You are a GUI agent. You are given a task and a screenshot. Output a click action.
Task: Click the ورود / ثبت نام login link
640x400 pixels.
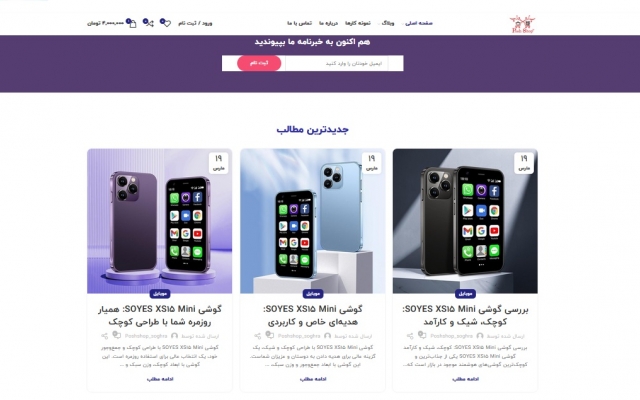coord(195,23)
